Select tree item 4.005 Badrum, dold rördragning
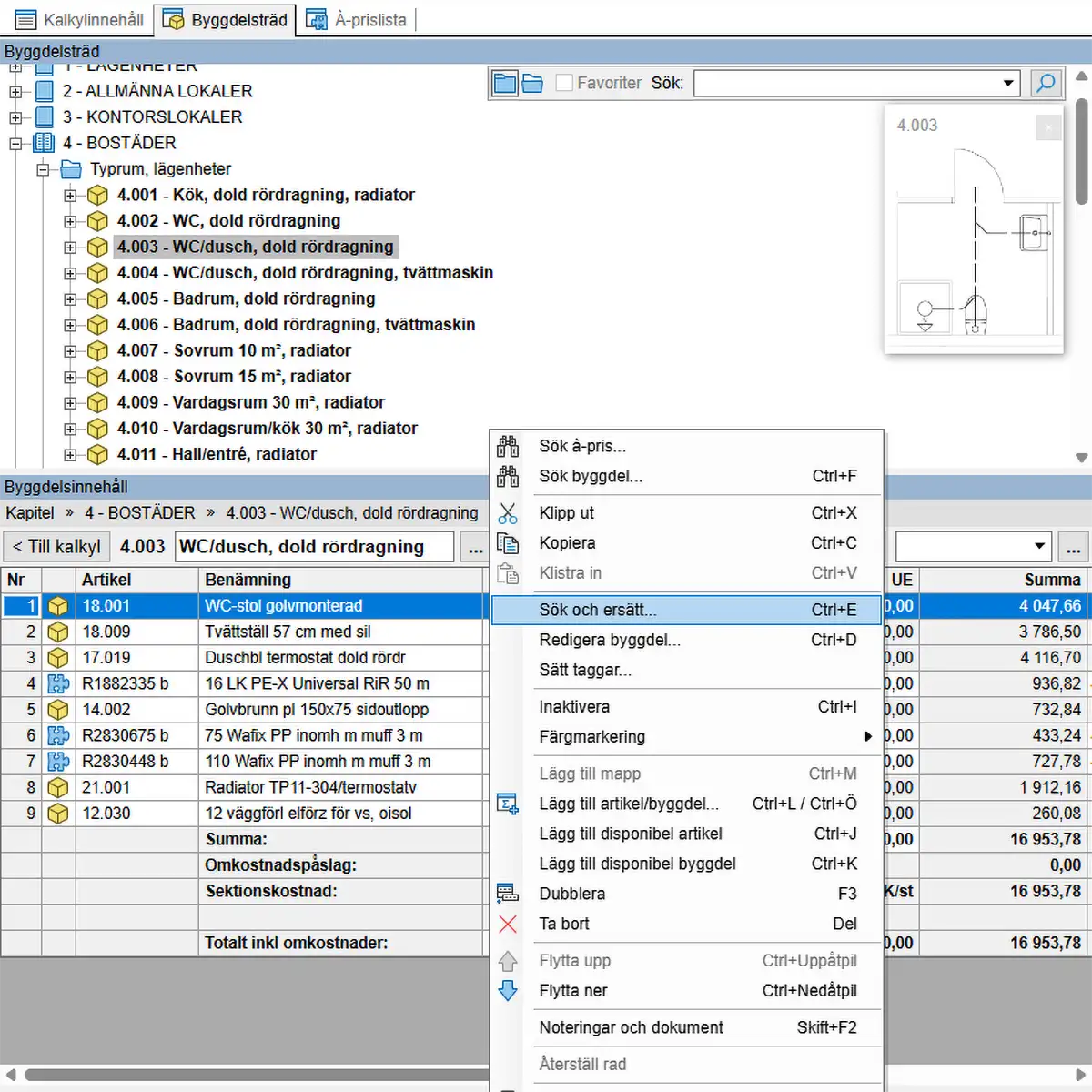Viewport: 1092px width, 1092px height. (246, 298)
